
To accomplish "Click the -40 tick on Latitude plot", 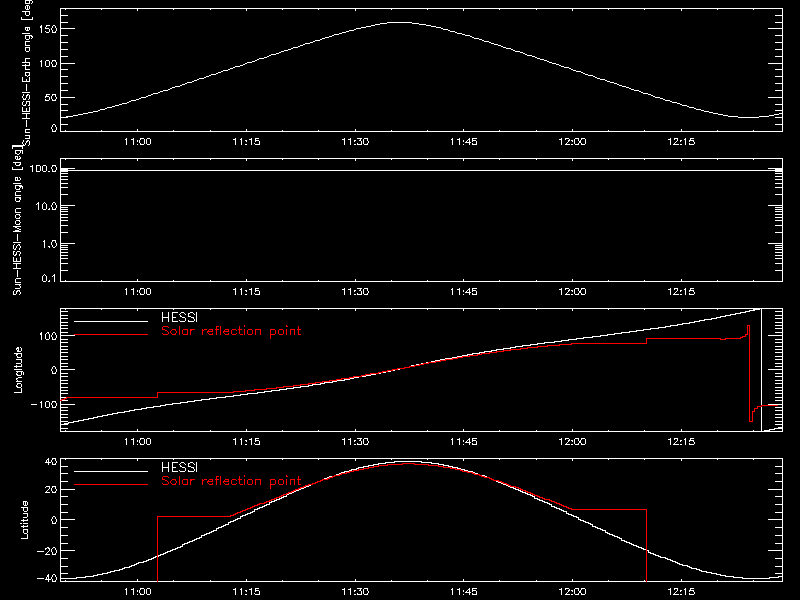I will [x=47, y=578].
